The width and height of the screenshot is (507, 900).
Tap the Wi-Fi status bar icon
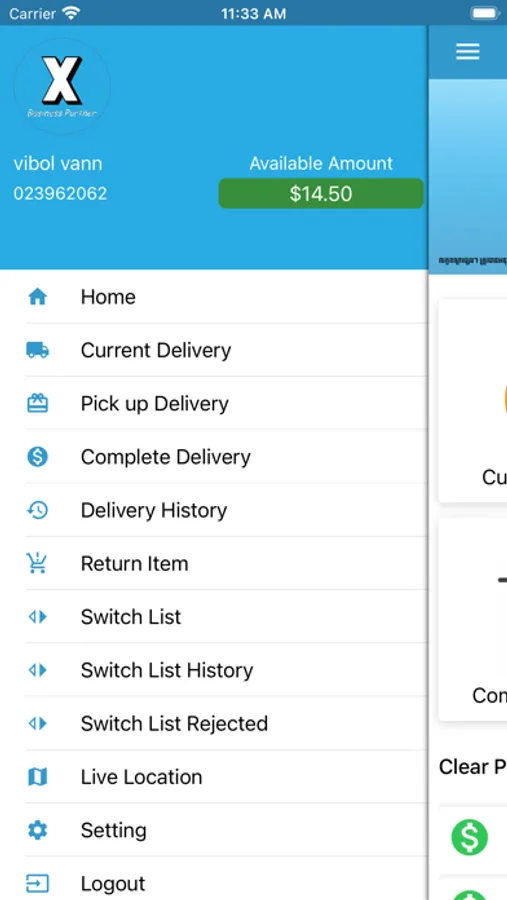(71, 13)
